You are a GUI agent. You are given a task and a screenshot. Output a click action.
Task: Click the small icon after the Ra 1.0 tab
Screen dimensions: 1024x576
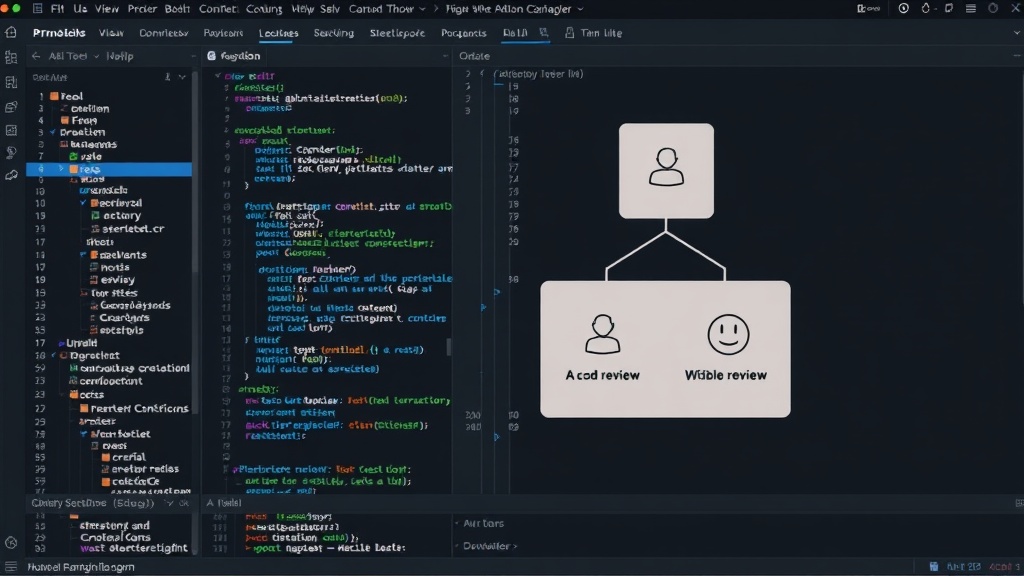pos(543,32)
